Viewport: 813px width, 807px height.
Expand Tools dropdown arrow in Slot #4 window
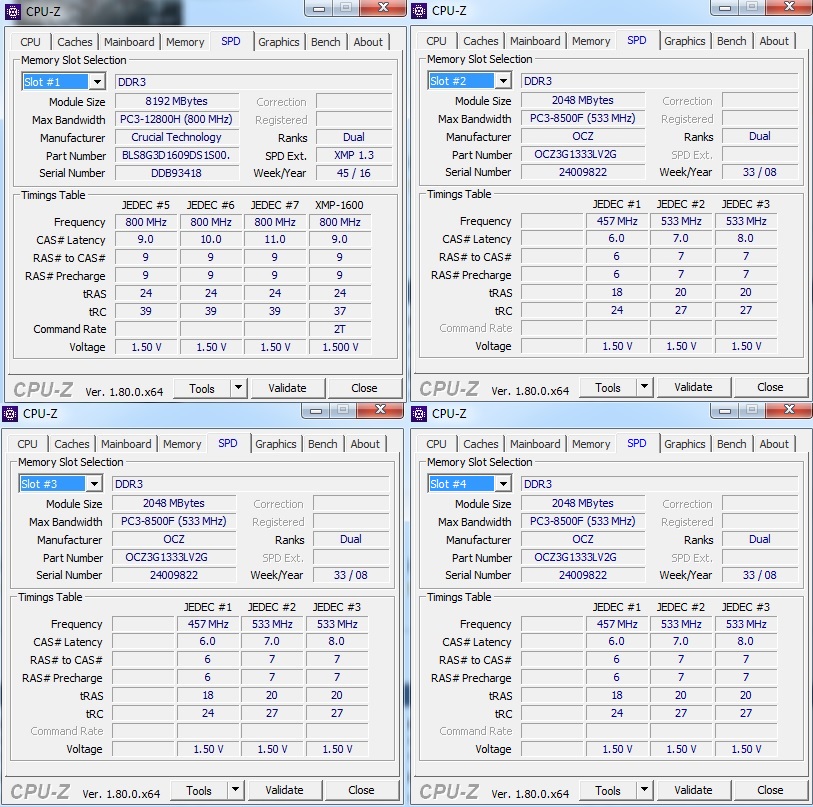click(644, 789)
